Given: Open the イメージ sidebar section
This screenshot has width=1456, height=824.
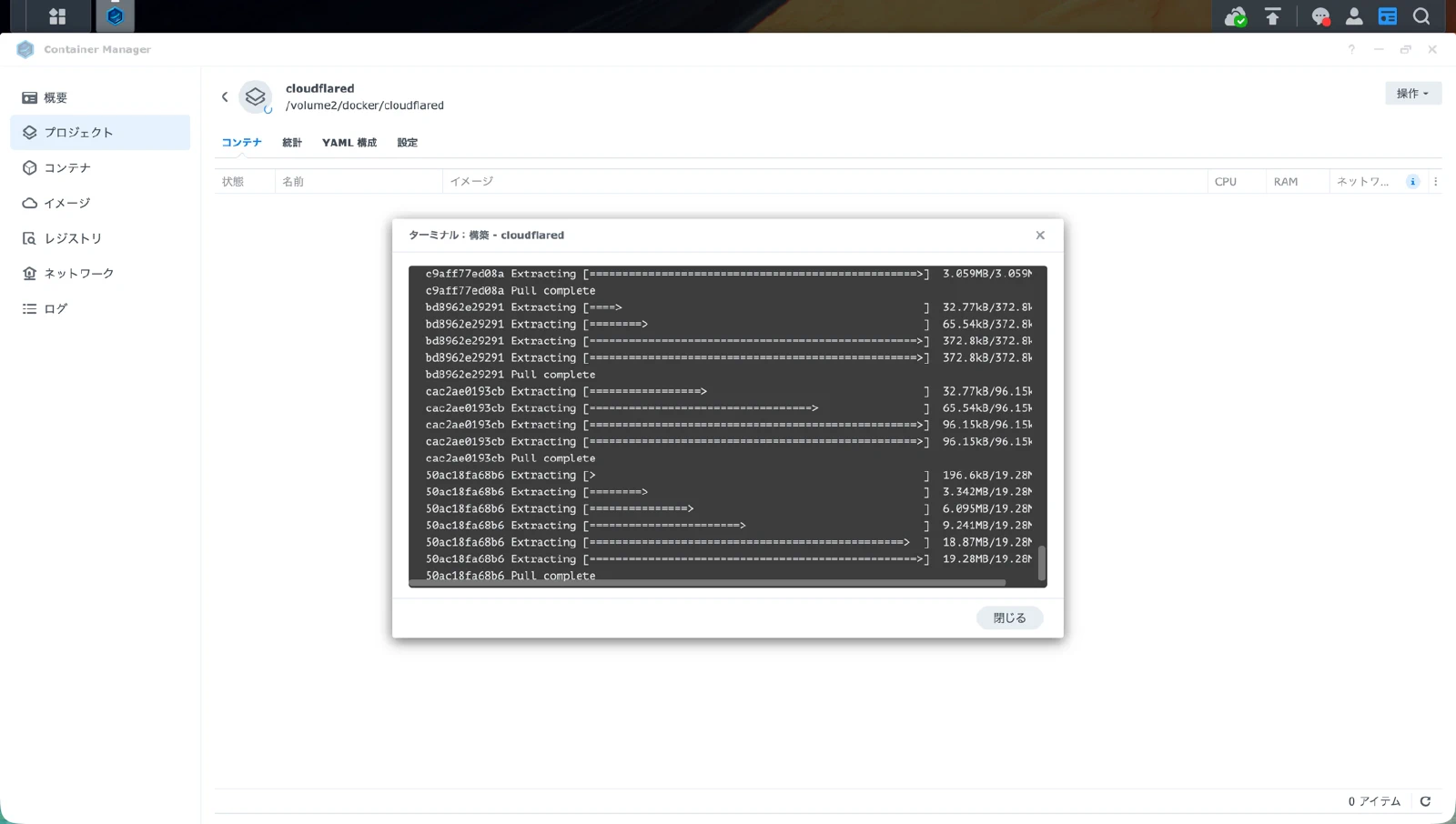Looking at the screenshot, I should [x=66, y=203].
